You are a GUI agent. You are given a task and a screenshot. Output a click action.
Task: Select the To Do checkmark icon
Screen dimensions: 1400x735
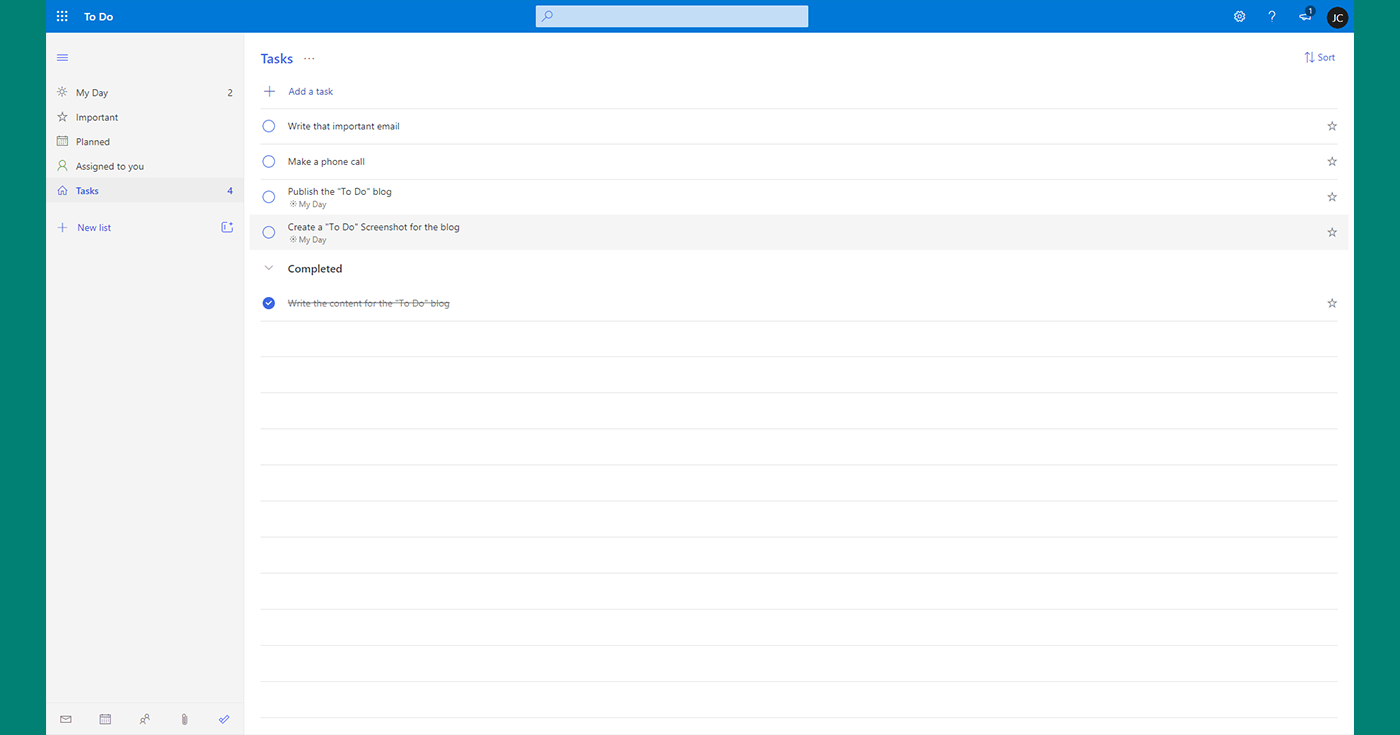[x=224, y=719]
